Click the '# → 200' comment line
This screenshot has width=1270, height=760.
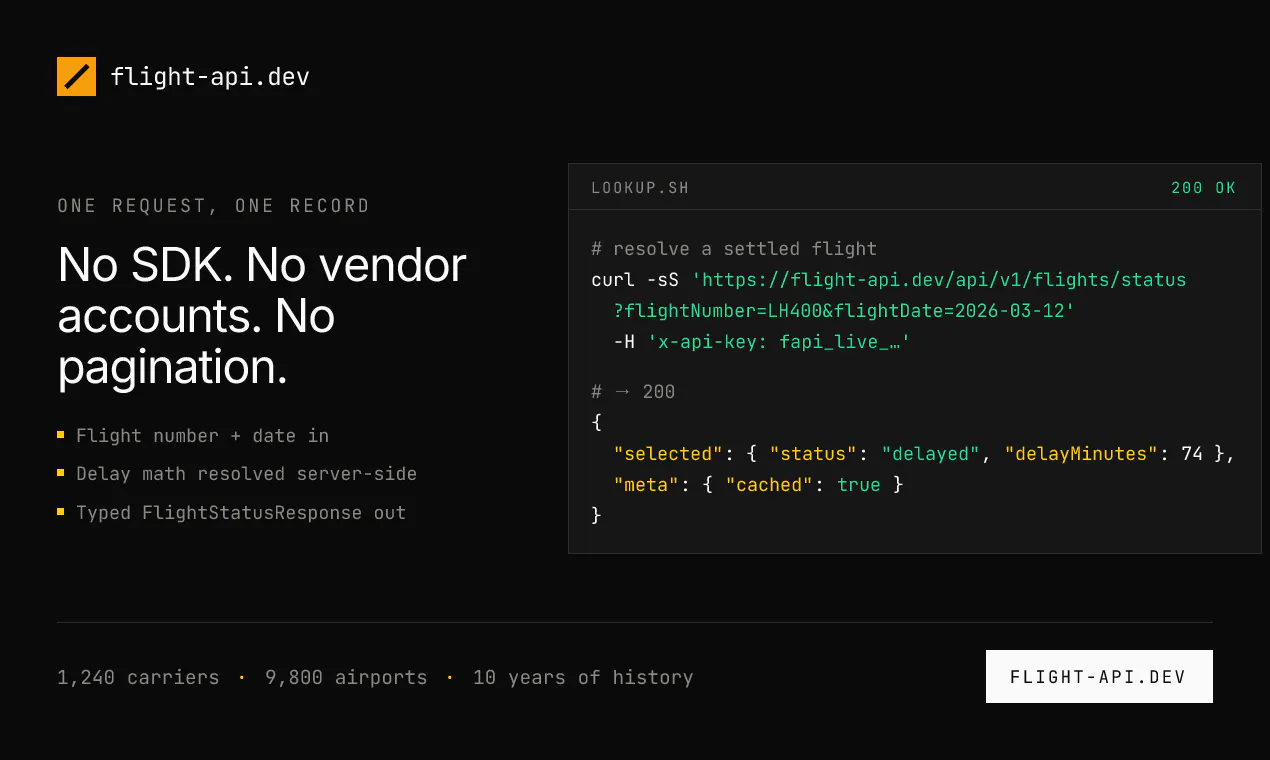point(633,392)
